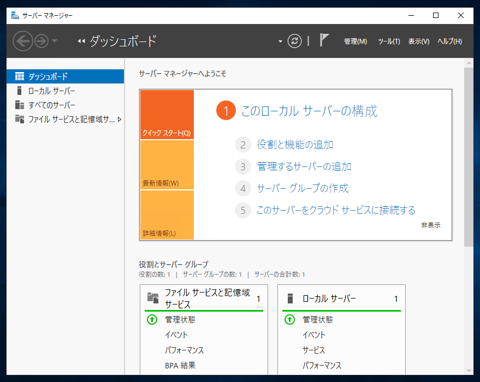Select the 詳細情報(L) tile
The image size is (480, 382).
pos(167,215)
